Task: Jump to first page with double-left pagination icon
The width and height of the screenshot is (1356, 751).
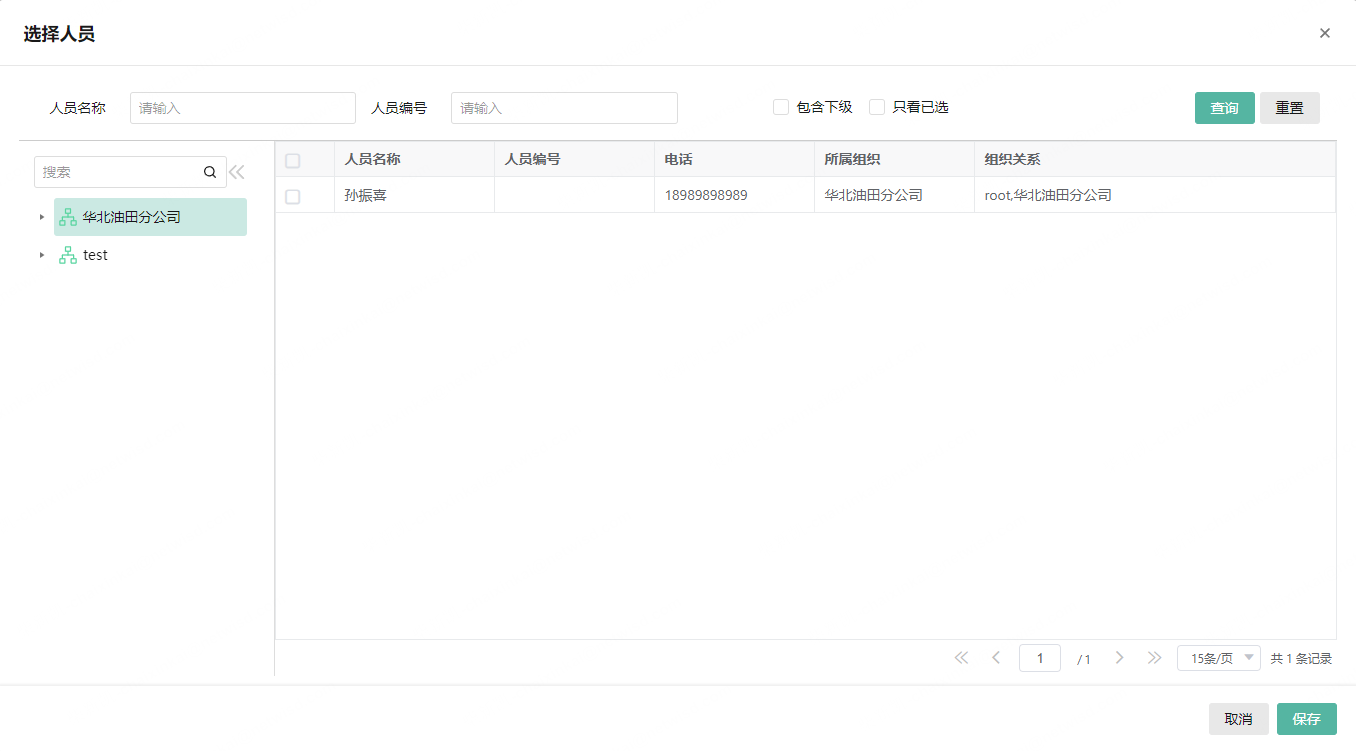Action: click(x=961, y=657)
